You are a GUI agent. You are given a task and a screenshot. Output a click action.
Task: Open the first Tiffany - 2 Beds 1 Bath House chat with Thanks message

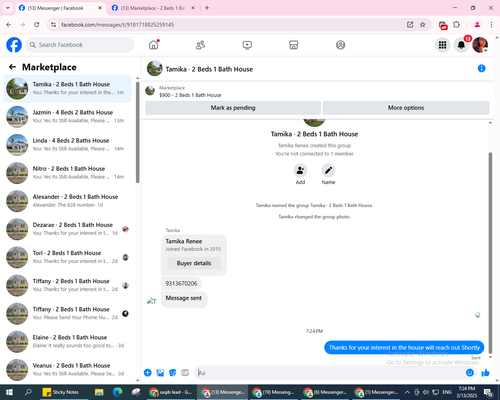coord(68,285)
